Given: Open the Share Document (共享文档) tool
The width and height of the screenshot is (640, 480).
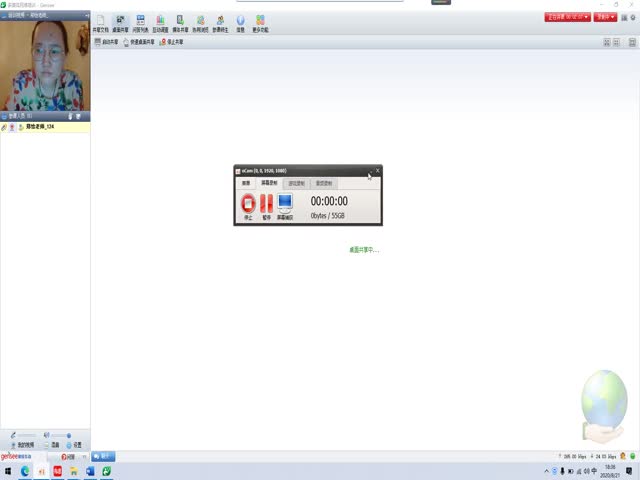Looking at the screenshot, I should [99, 23].
